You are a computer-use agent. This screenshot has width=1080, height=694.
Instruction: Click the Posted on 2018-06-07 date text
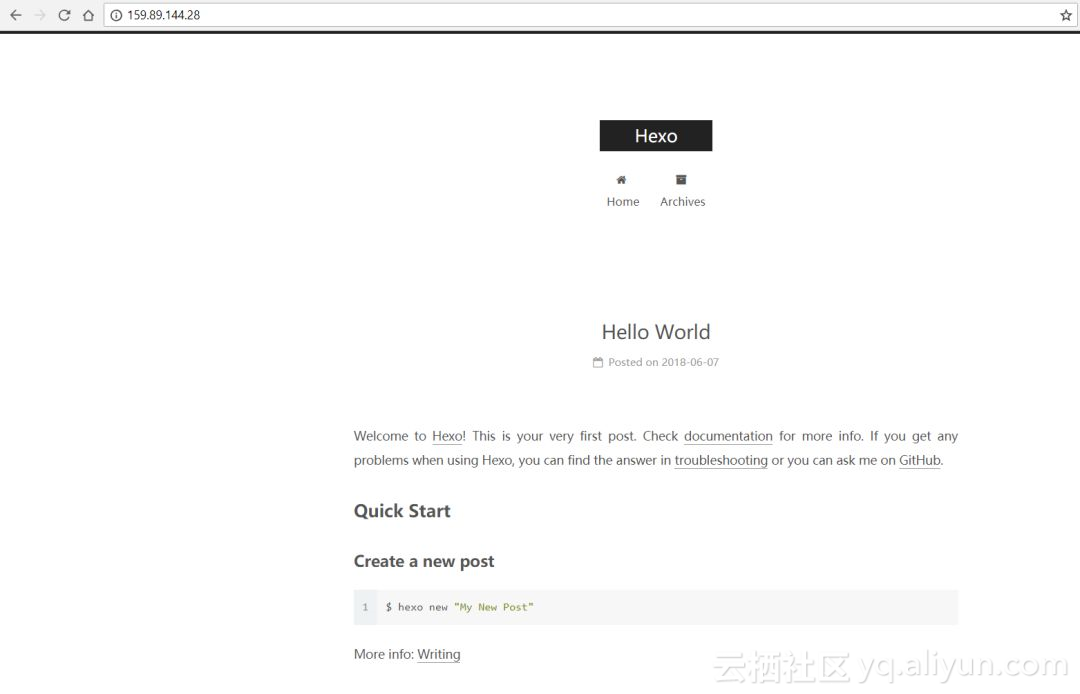click(x=663, y=362)
